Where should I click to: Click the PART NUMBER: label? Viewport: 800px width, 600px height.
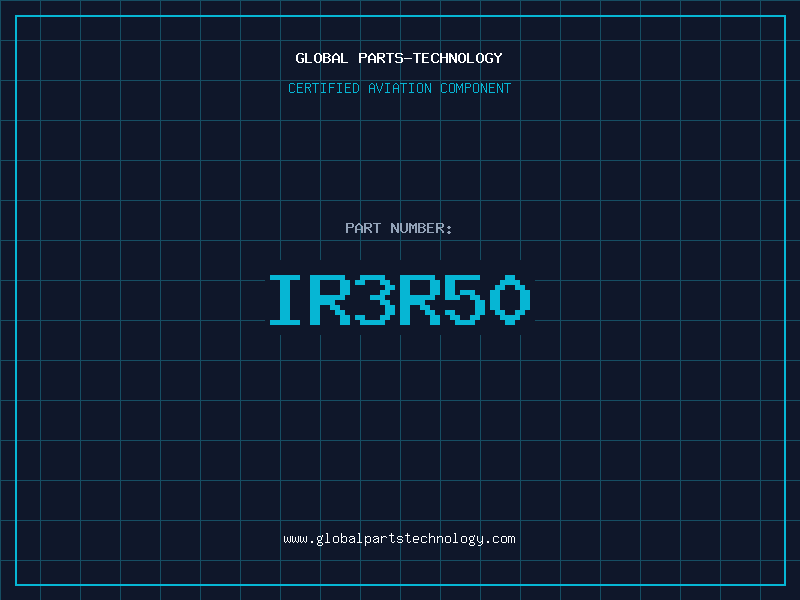click(399, 229)
